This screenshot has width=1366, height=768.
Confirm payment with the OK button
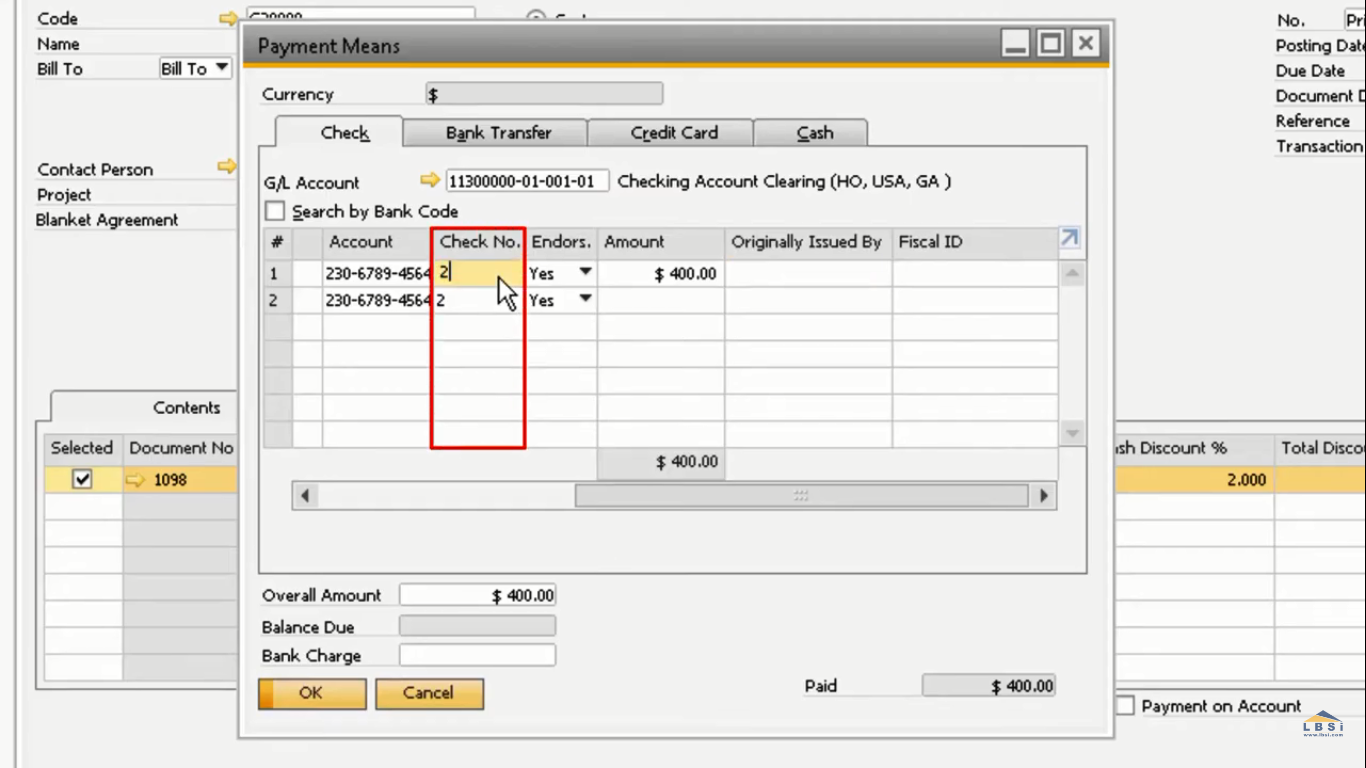311,692
